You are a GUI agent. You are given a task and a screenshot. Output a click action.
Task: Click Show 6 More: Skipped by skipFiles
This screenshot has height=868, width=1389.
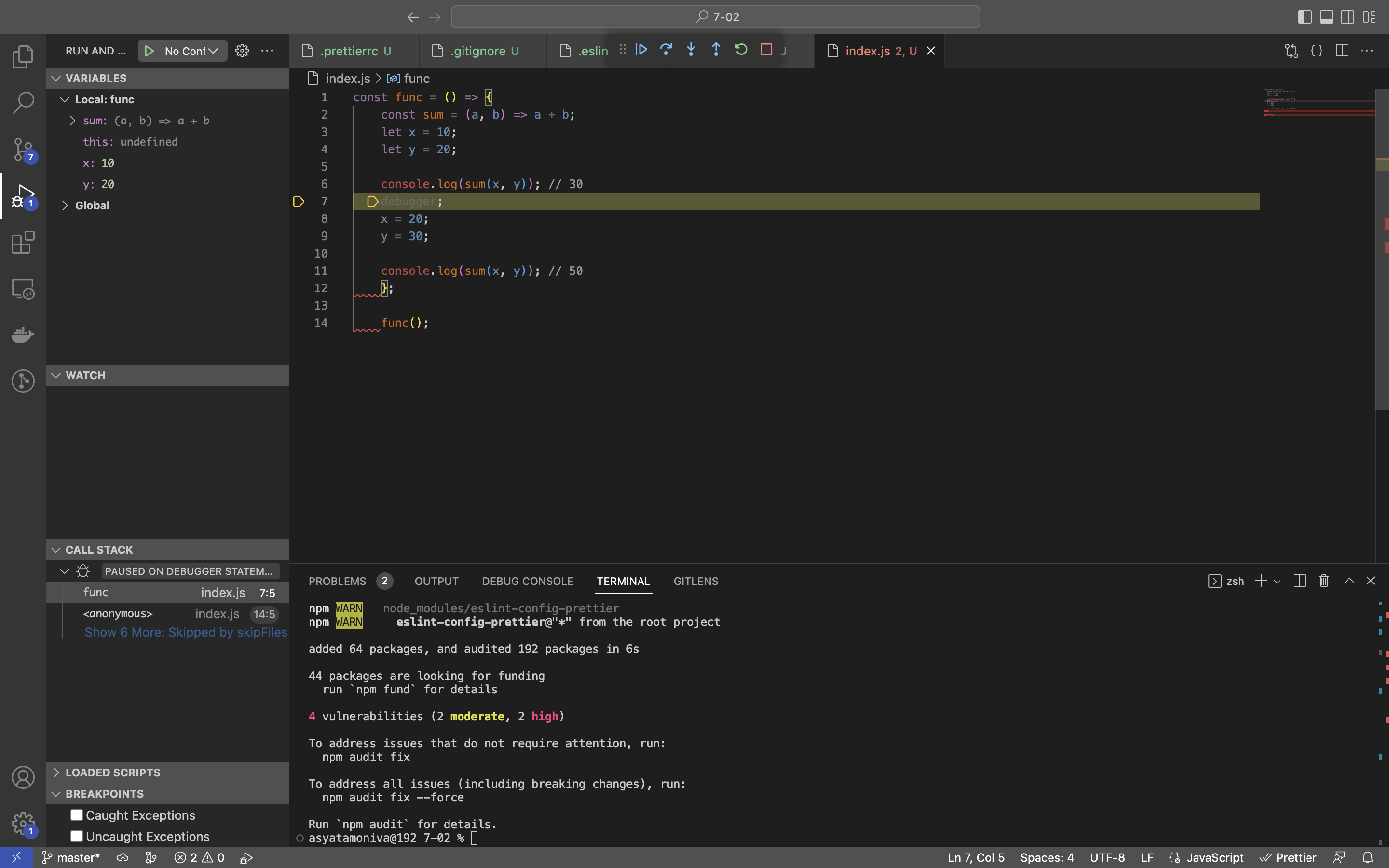click(185, 632)
